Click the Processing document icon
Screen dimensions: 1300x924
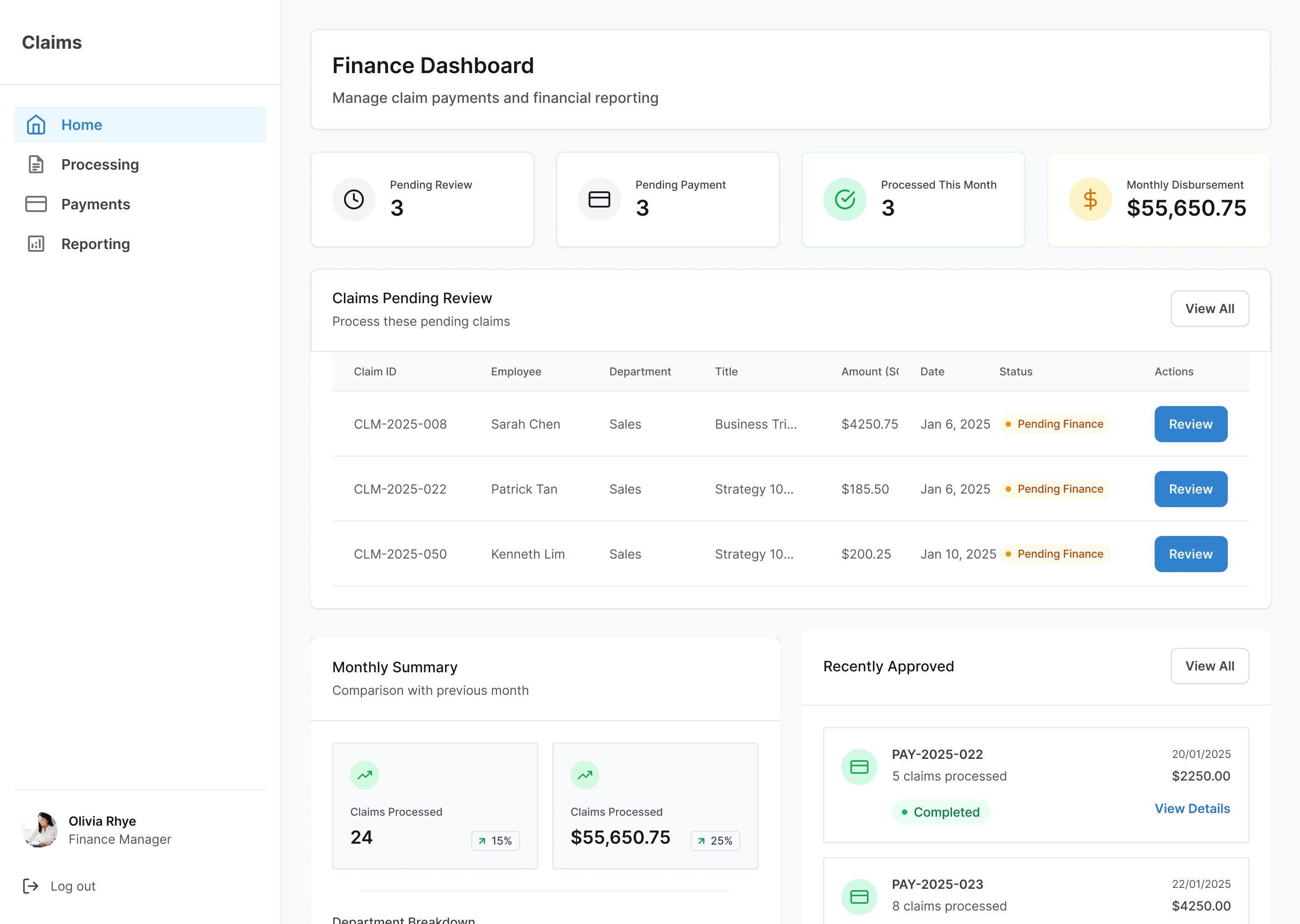point(36,164)
